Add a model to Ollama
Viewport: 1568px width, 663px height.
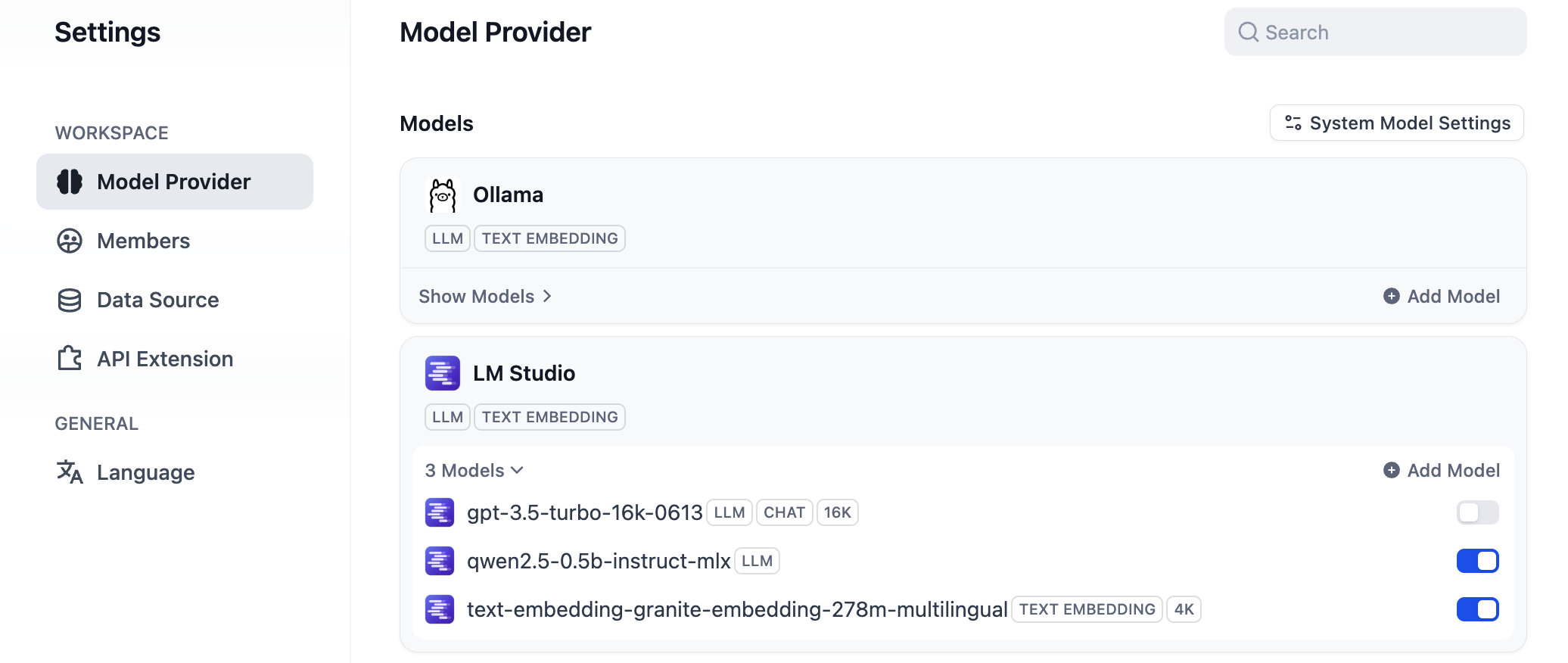coord(1442,297)
